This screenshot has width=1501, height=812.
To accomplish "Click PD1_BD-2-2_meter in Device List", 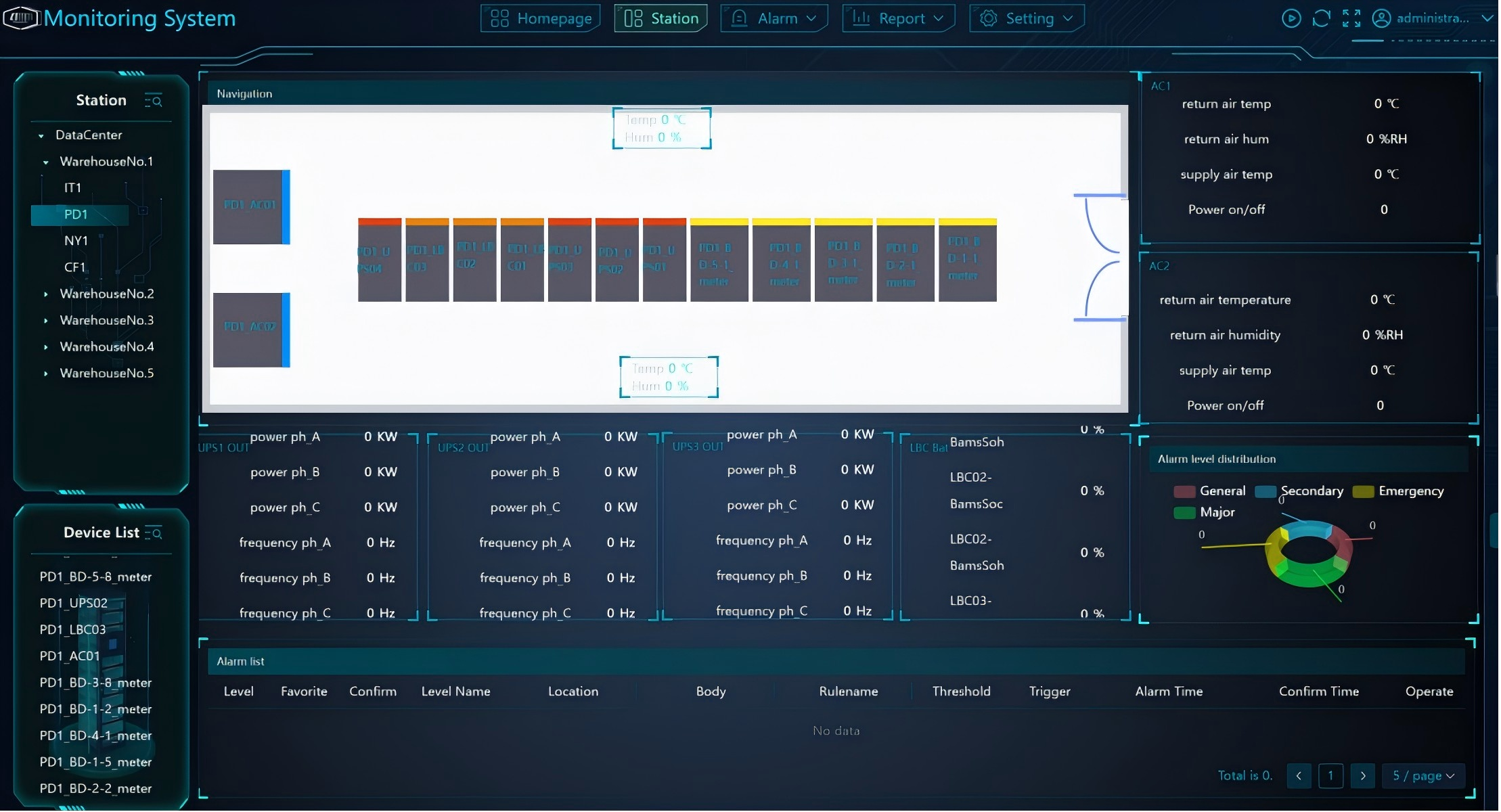I will (95, 789).
